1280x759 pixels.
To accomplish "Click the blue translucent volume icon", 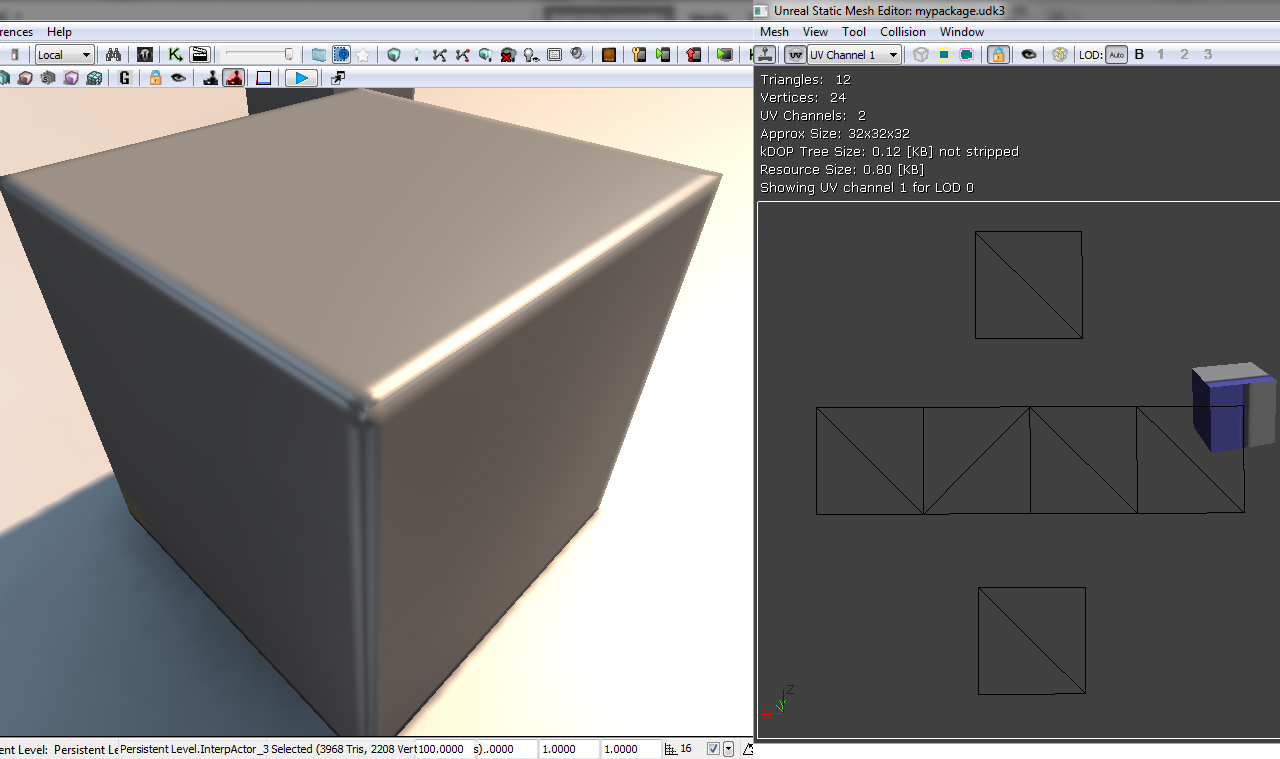I will pyautogui.click(x=319, y=55).
